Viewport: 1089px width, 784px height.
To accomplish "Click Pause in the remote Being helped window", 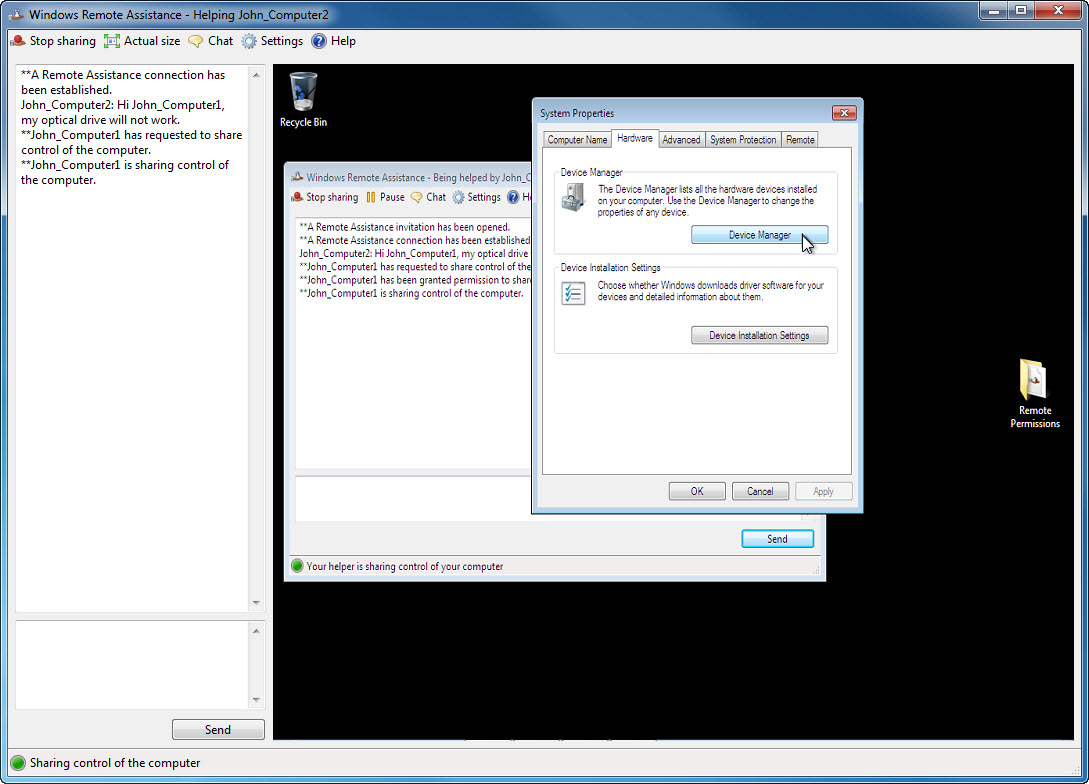I will point(385,197).
